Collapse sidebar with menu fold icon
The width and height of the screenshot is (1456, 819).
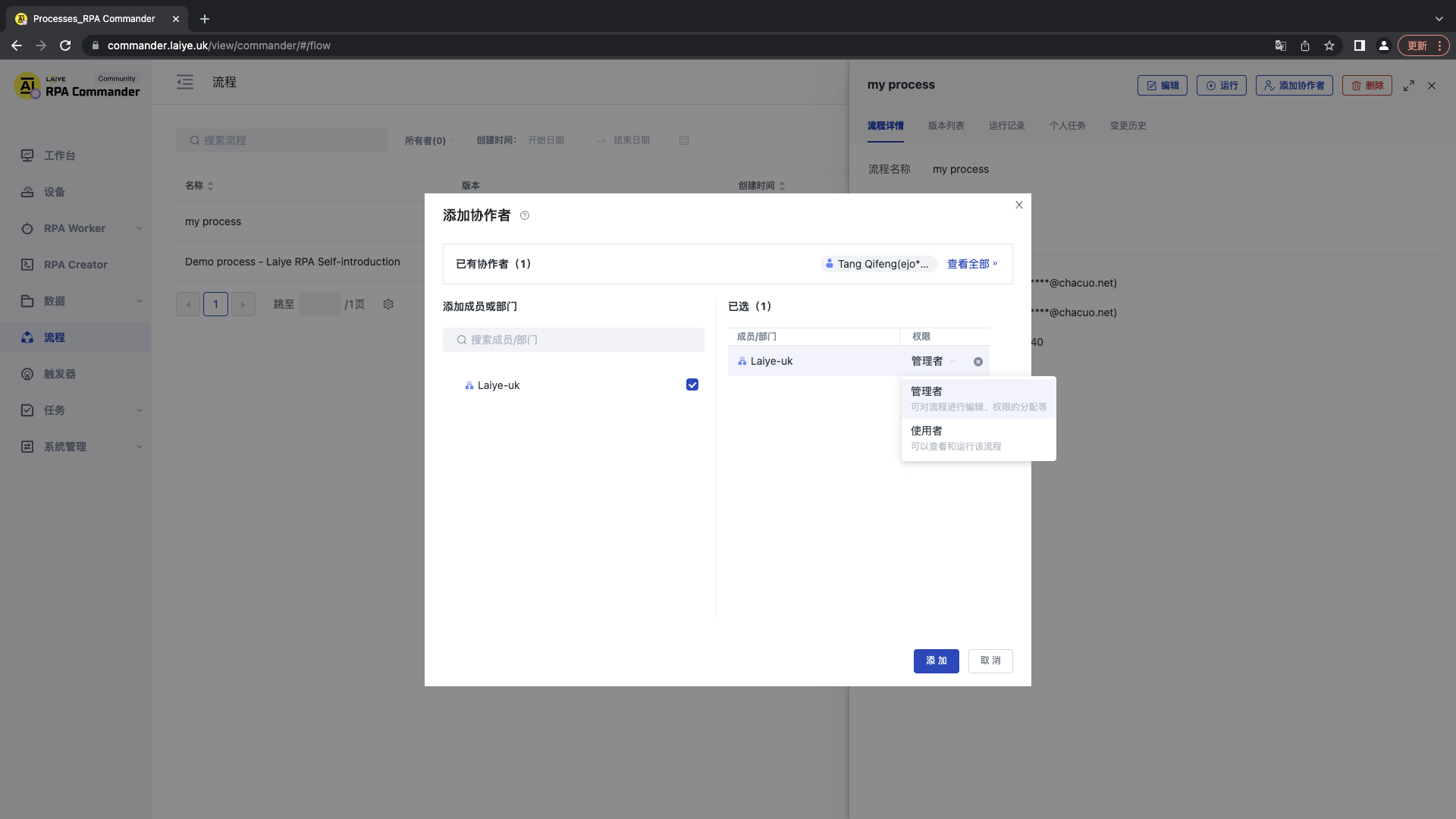pyautogui.click(x=185, y=83)
